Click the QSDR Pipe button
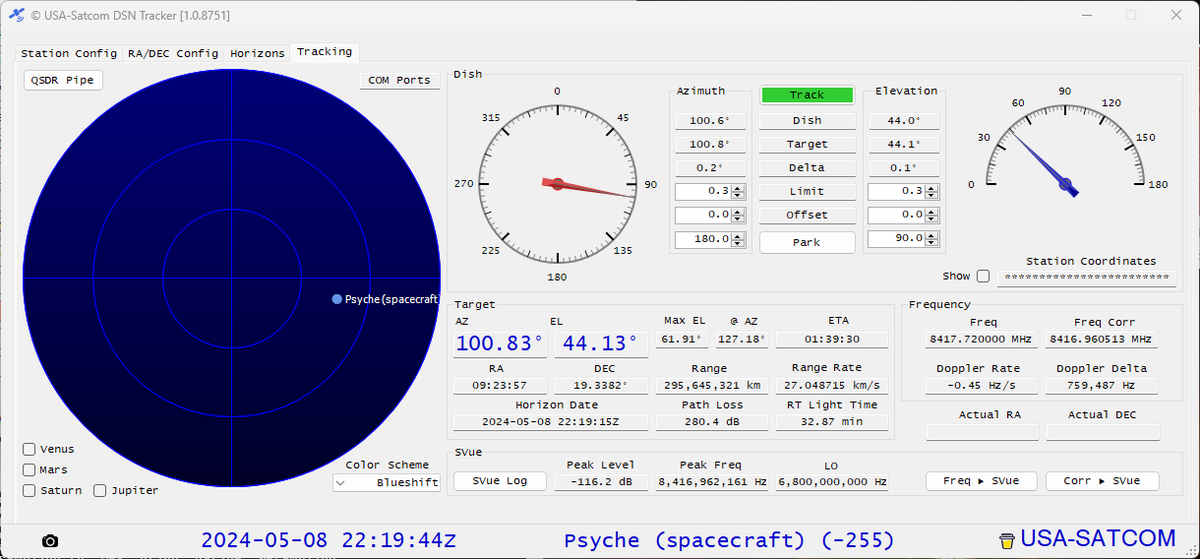Viewport: 1200px width, 559px height. pyautogui.click(x=63, y=80)
